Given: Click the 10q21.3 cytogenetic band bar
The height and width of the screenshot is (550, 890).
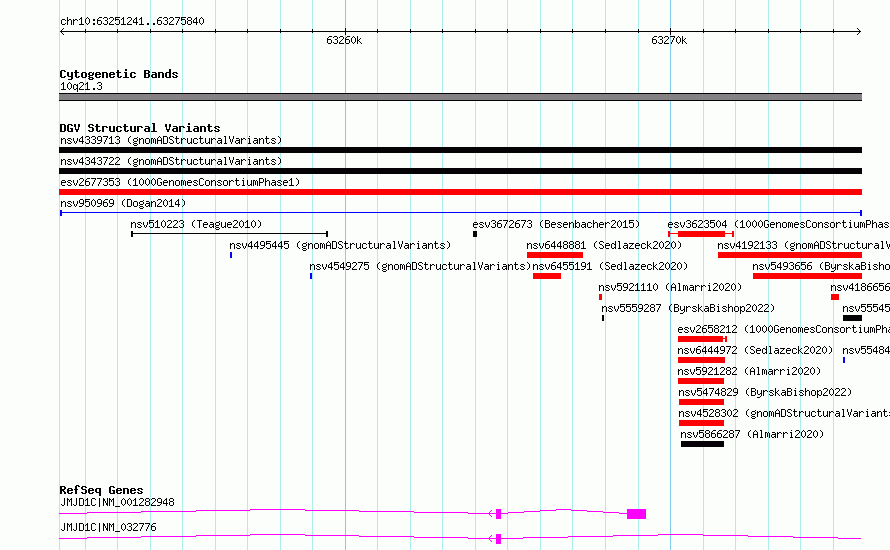Looking at the screenshot, I should pos(460,97).
